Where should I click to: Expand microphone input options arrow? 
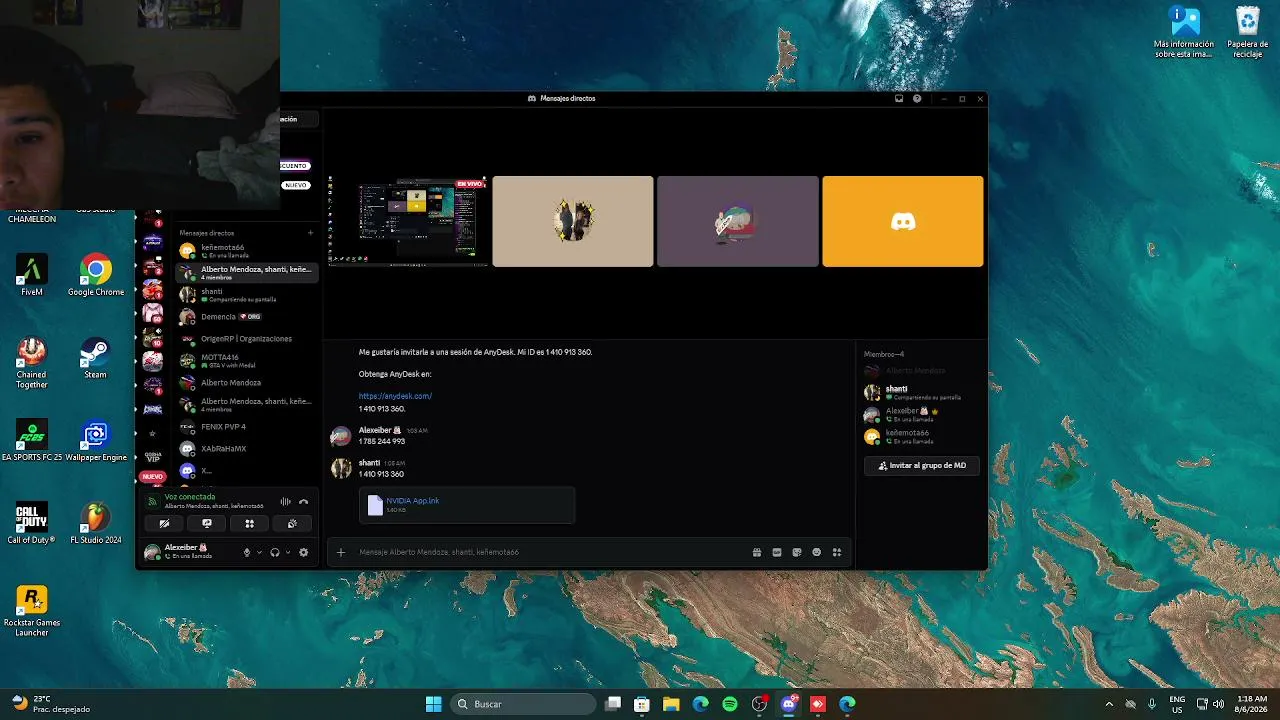[x=259, y=552]
